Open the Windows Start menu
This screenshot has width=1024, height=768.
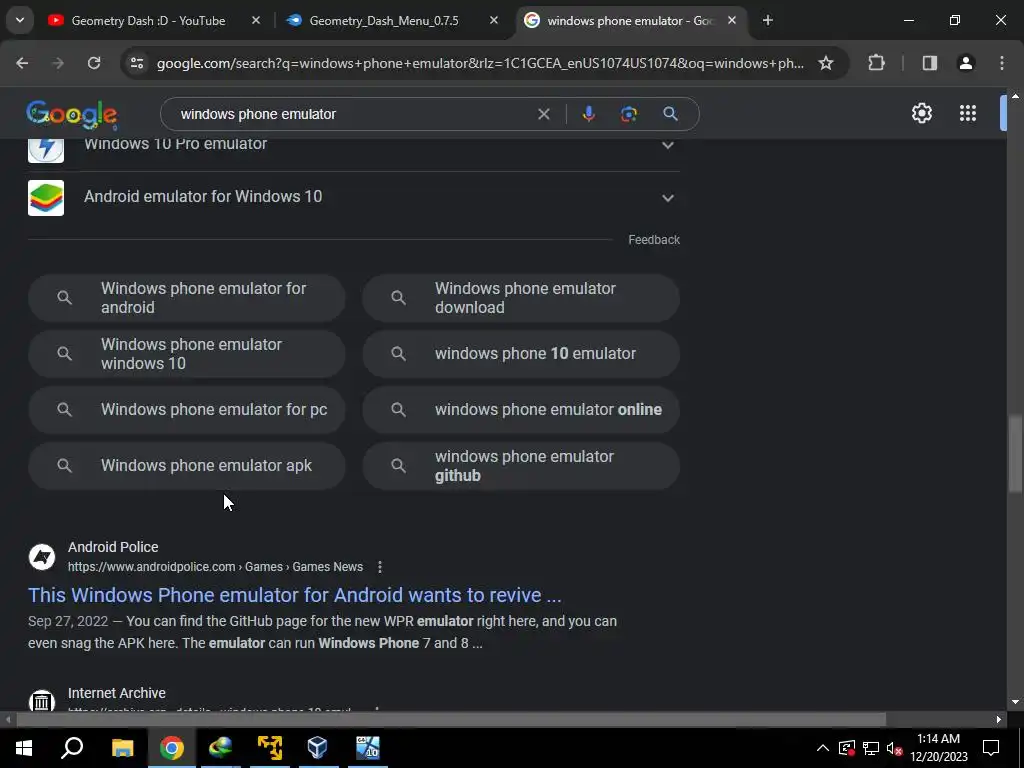24,748
